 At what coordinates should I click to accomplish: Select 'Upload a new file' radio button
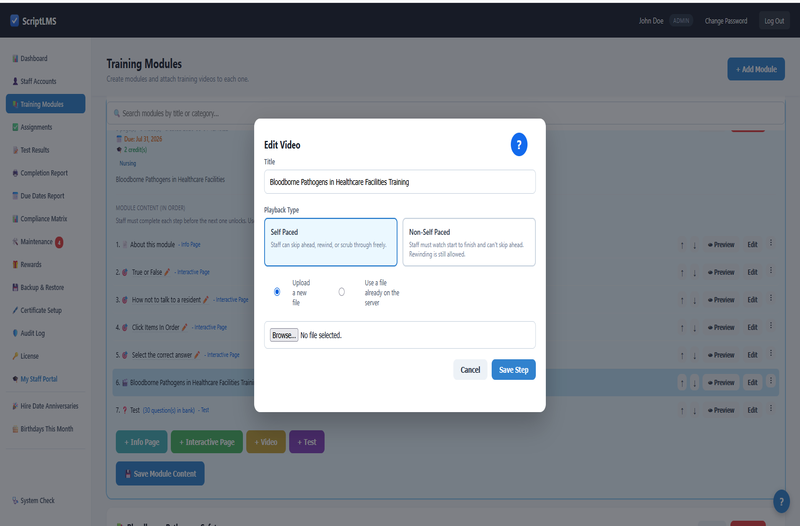click(x=277, y=292)
